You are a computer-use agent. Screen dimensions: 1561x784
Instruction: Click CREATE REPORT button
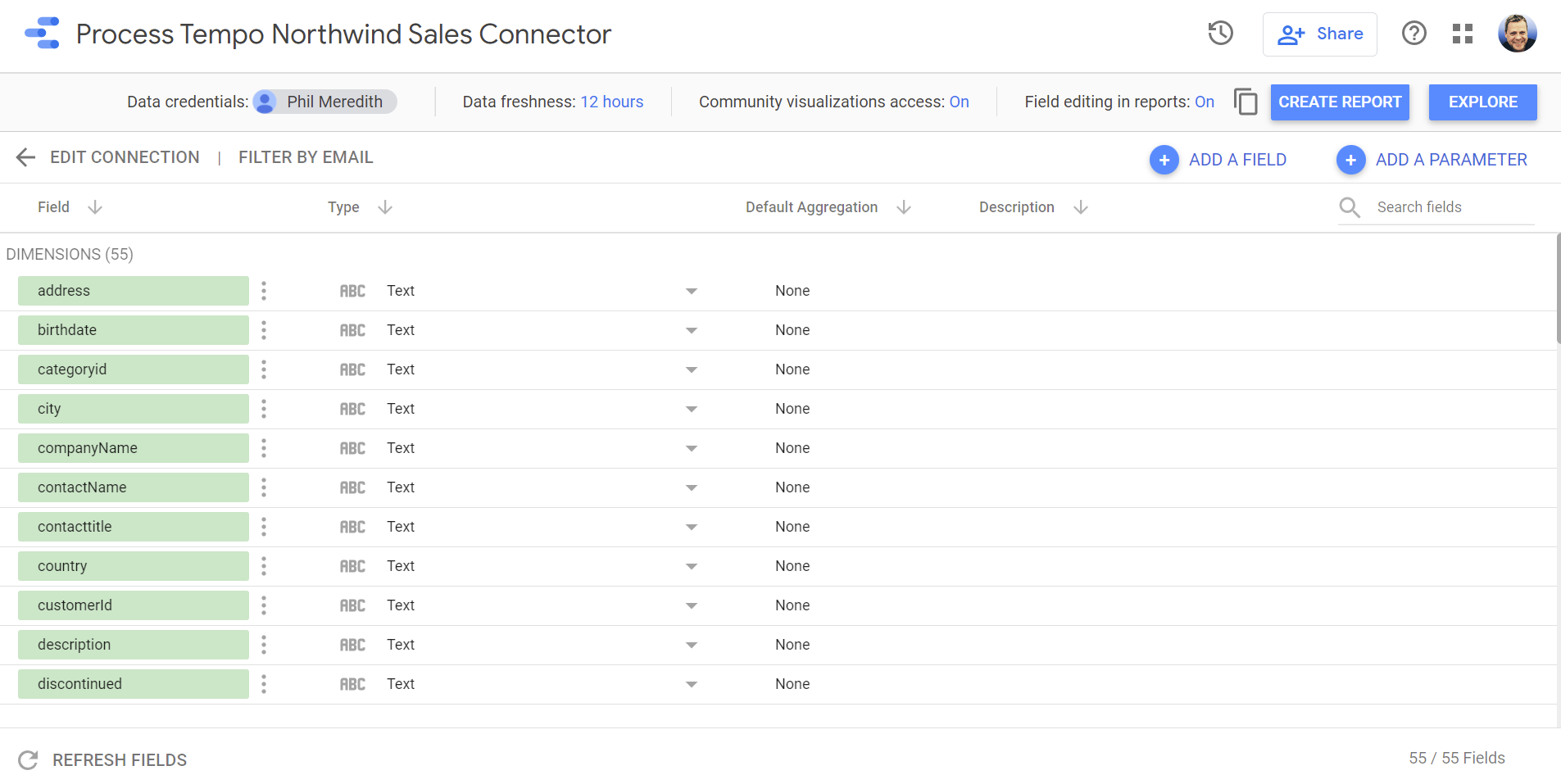(1340, 102)
